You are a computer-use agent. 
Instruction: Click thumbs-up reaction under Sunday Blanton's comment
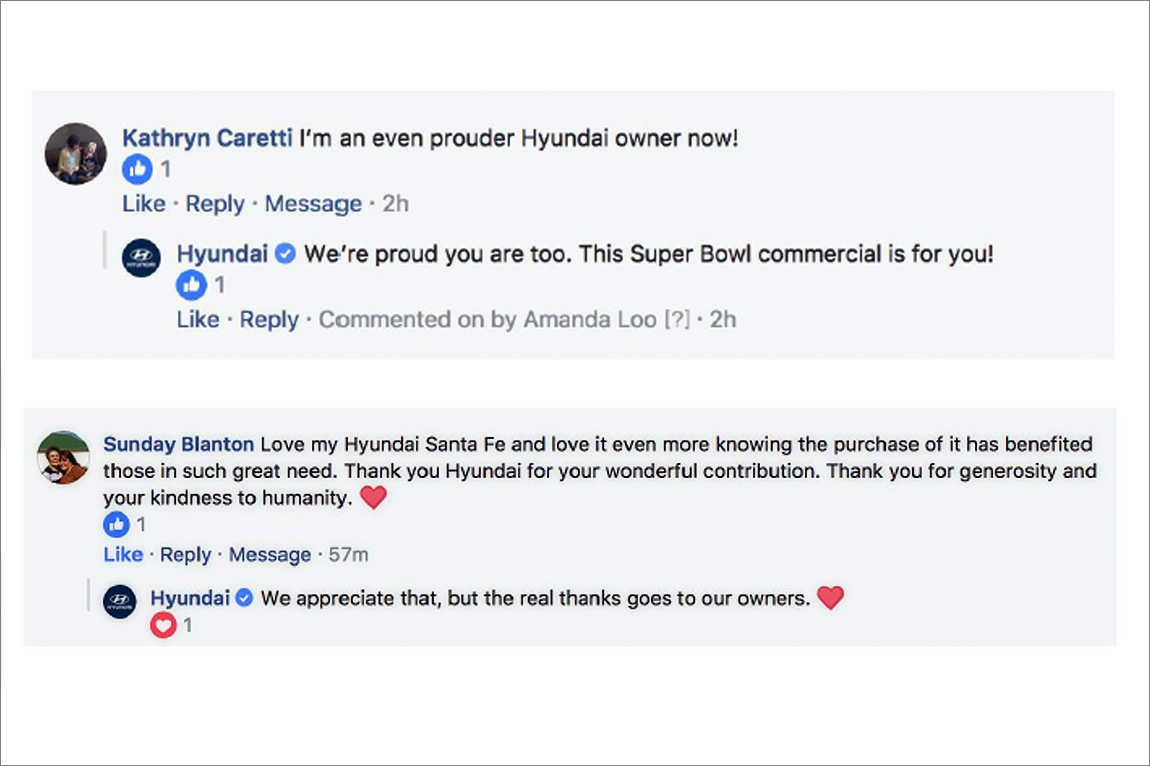(117, 524)
